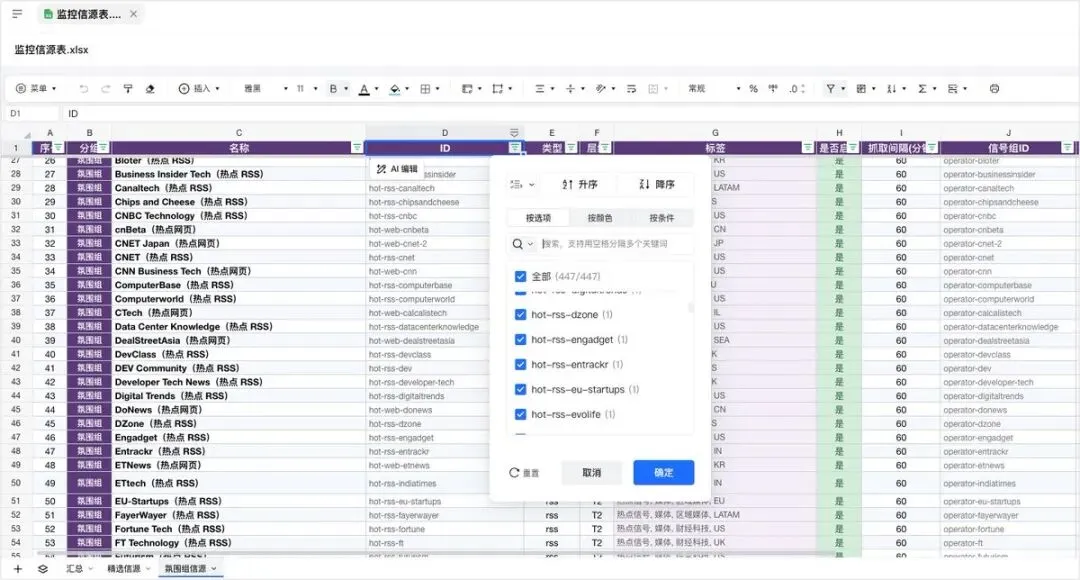Open the font size 11 dropdown
Image resolution: width=1080 pixels, height=580 pixels.
coord(307,89)
